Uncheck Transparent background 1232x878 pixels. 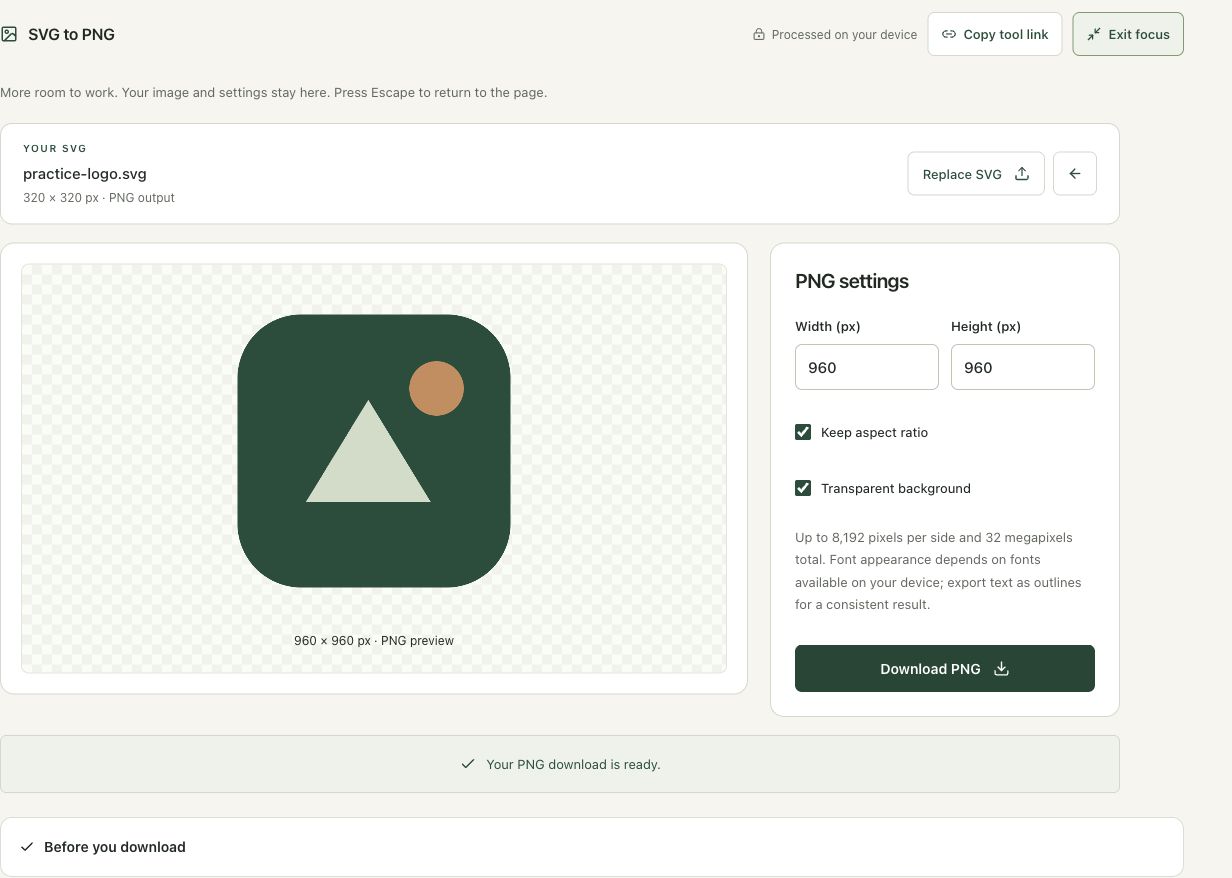point(803,488)
